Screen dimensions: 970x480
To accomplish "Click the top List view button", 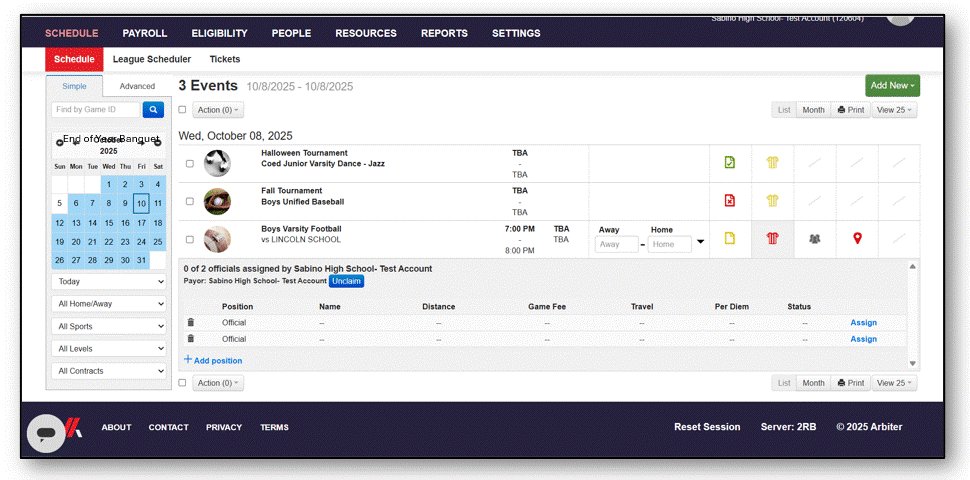I will pyautogui.click(x=784, y=110).
